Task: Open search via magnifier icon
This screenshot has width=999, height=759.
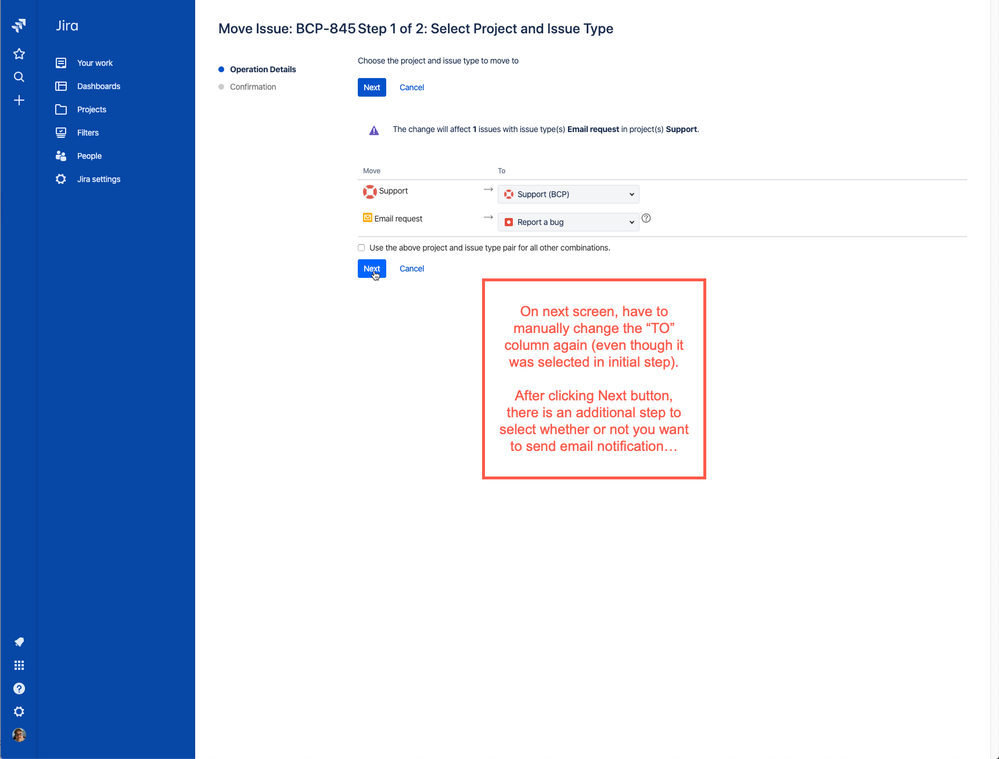Action: tap(19, 77)
